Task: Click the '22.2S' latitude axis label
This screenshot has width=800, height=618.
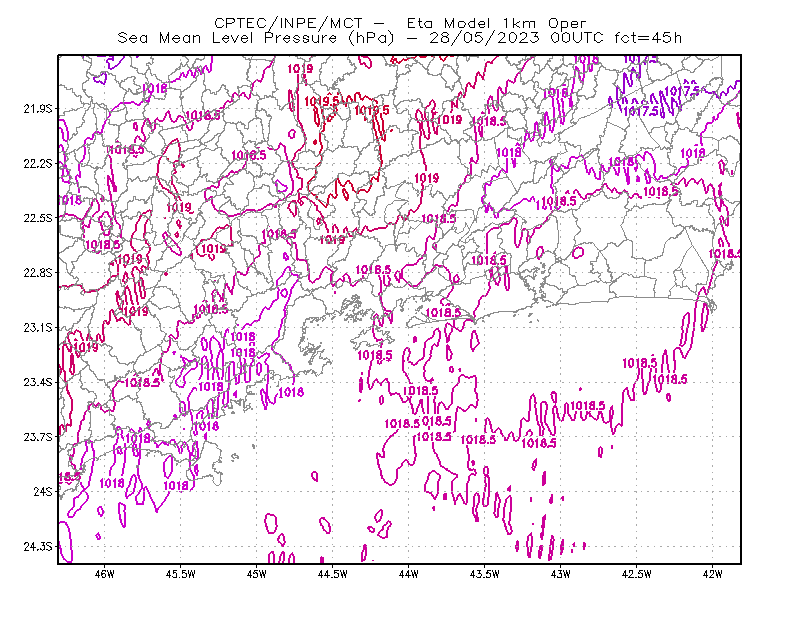Action: [x=38, y=163]
